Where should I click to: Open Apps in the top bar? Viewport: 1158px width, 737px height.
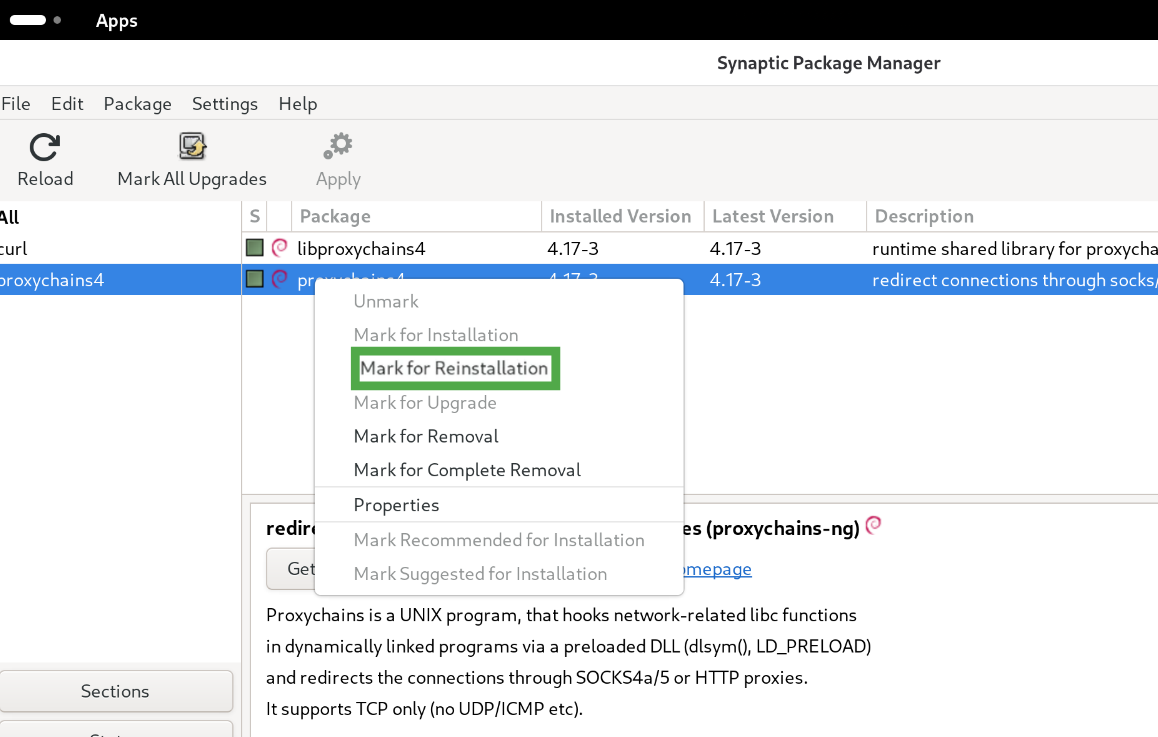coord(117,21)
